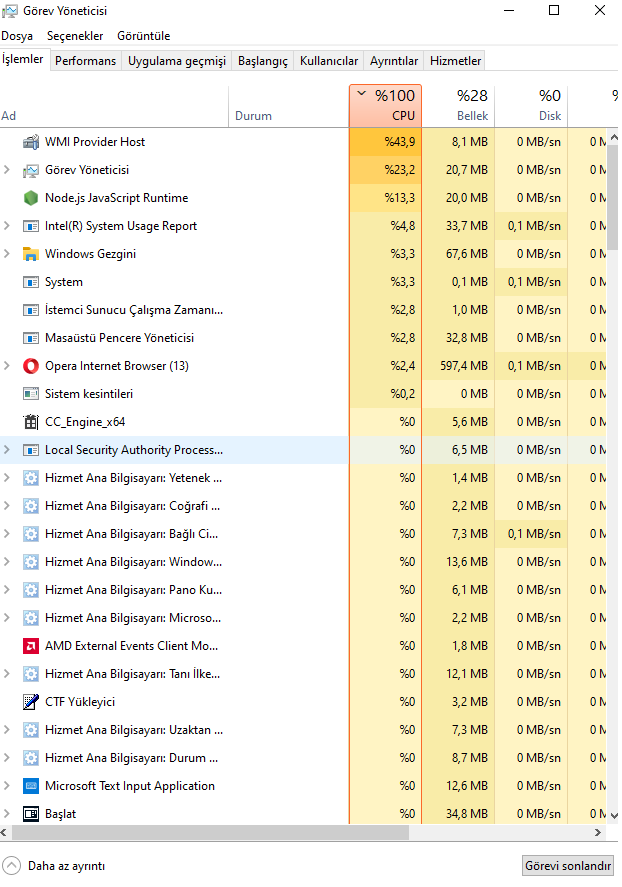Click gear icon of Hizmet Ana Bilgisayarı: Durum

click(31, 758)
